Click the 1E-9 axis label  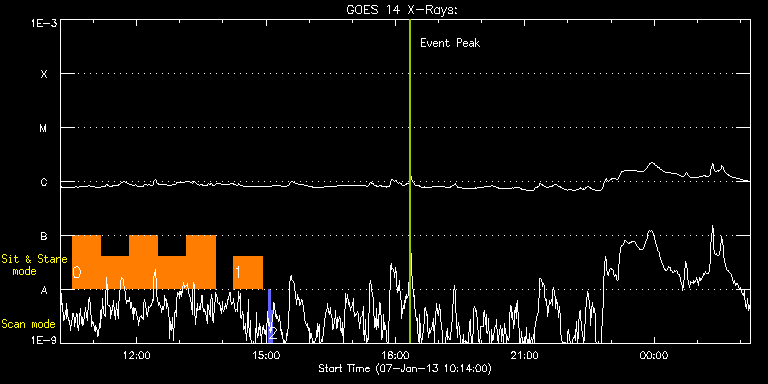coord(44,339)
